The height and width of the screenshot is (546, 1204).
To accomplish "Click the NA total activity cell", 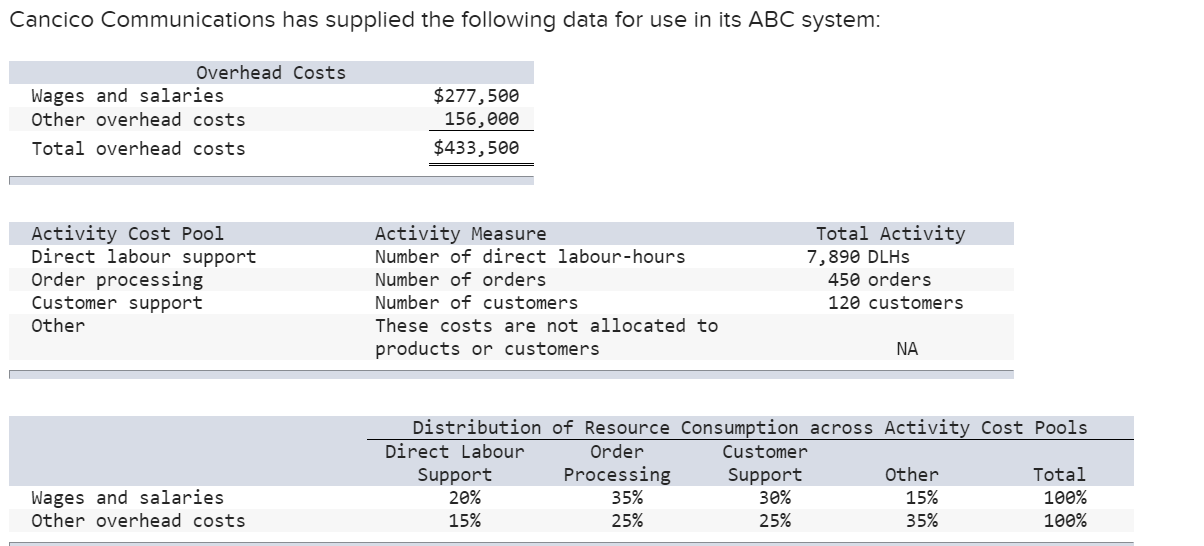I will click(907, 349).
